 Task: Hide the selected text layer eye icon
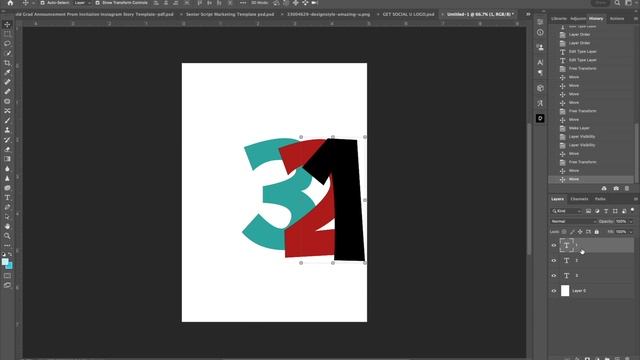point(554,245)
